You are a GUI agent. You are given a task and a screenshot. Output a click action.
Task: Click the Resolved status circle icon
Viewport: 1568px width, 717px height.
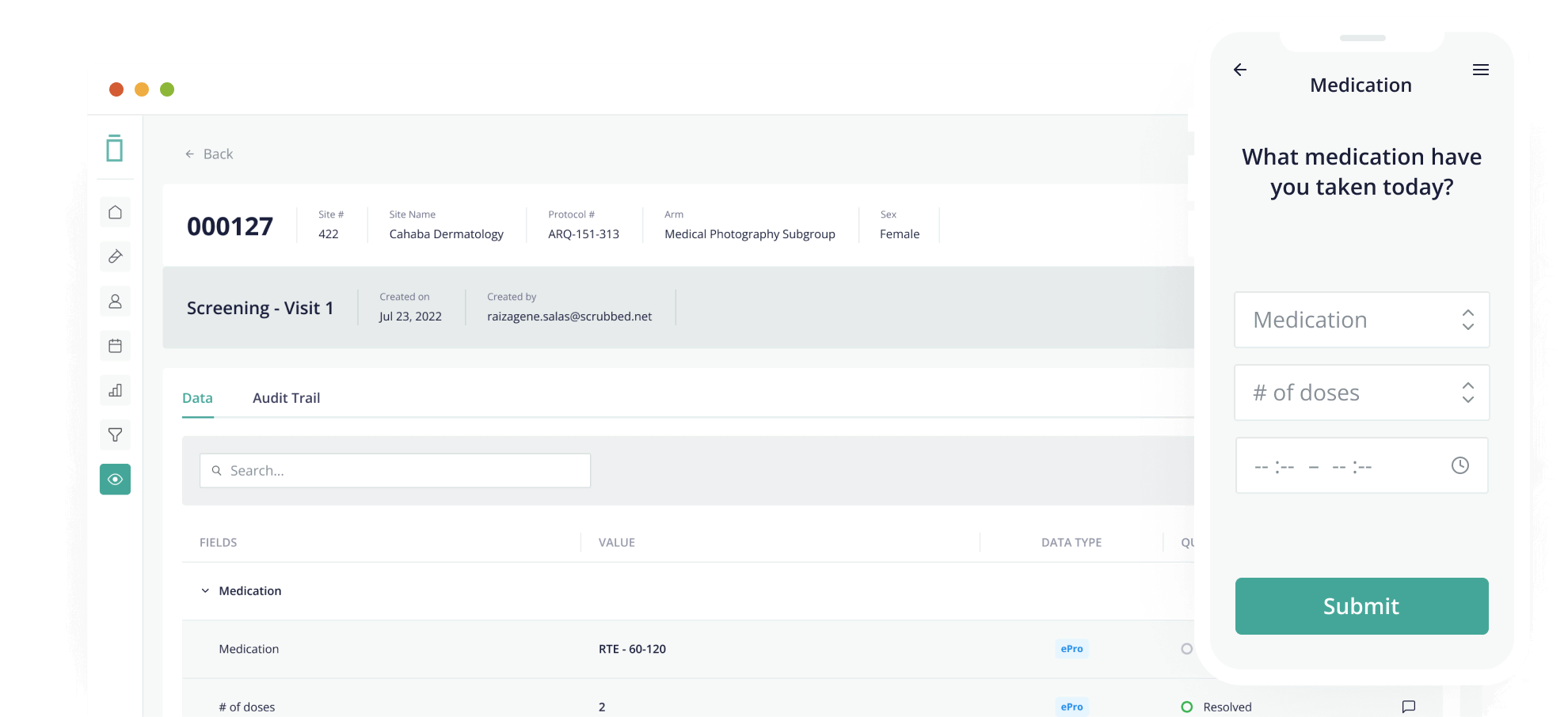pos(1186,707)
